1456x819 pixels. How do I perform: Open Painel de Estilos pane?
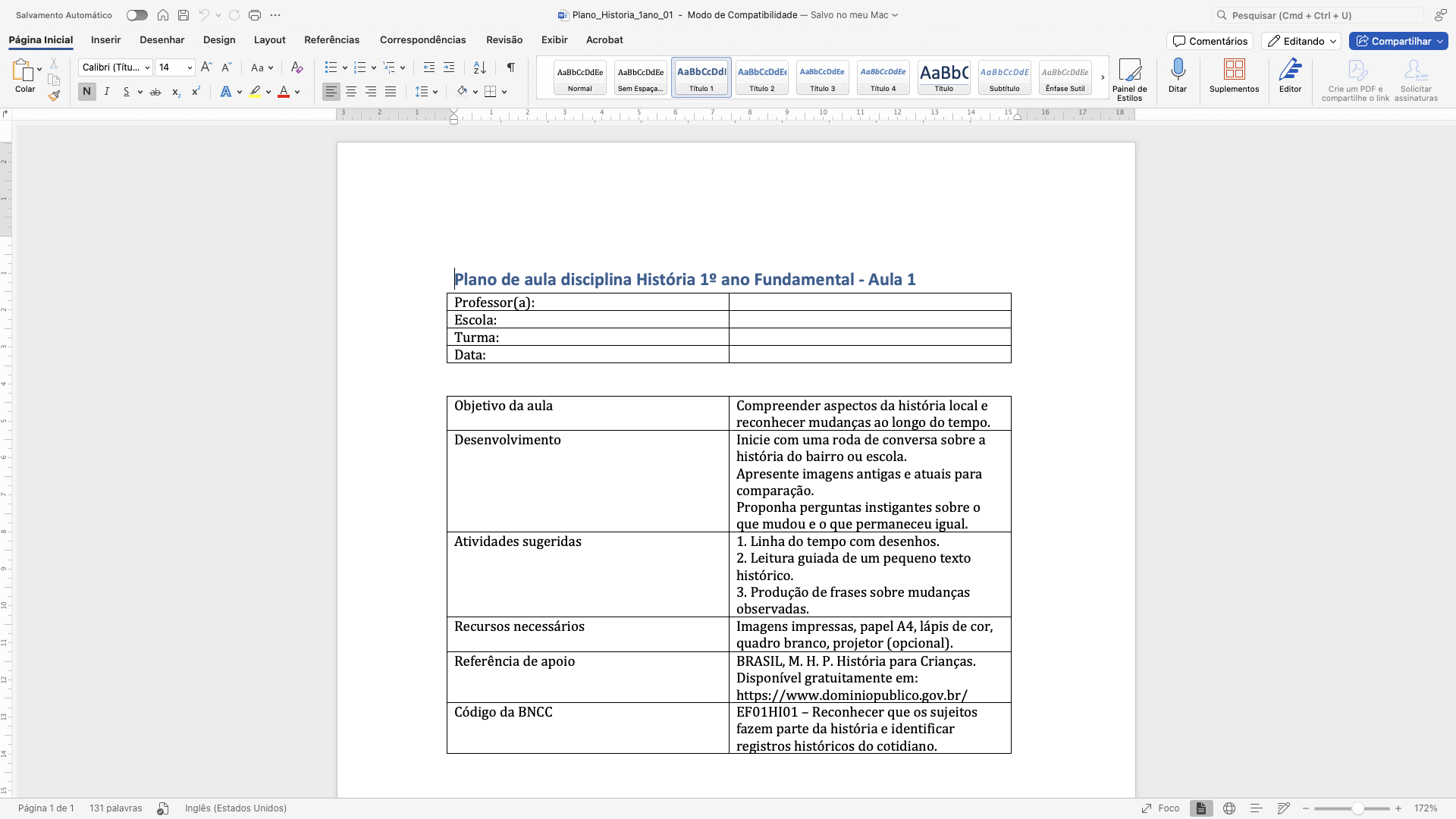pos(1129,71)
